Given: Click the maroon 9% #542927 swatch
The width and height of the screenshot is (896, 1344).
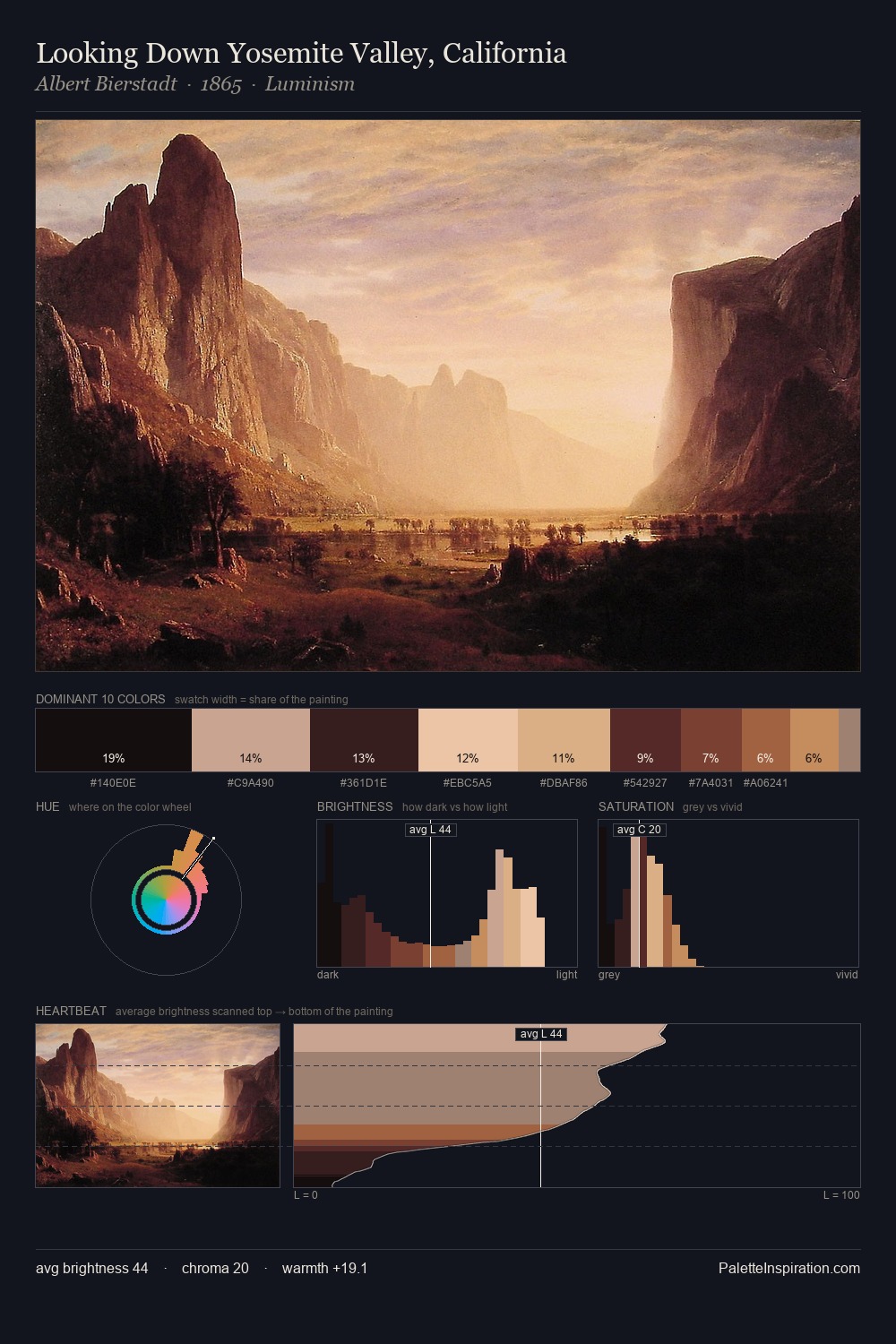Looking at the screenshot, I should tap(645, 740).
